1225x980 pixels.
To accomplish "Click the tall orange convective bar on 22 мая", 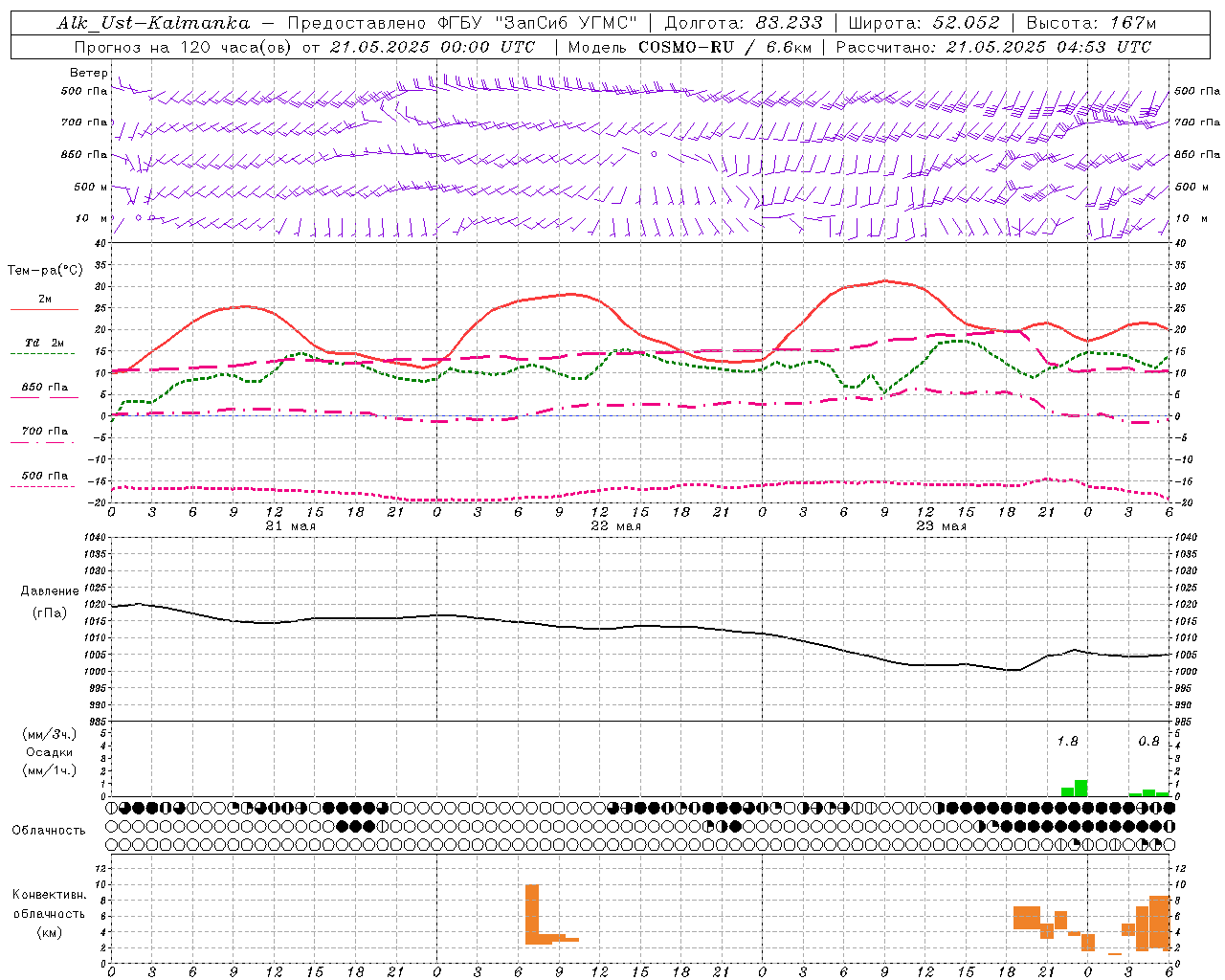I will [532, 914].
